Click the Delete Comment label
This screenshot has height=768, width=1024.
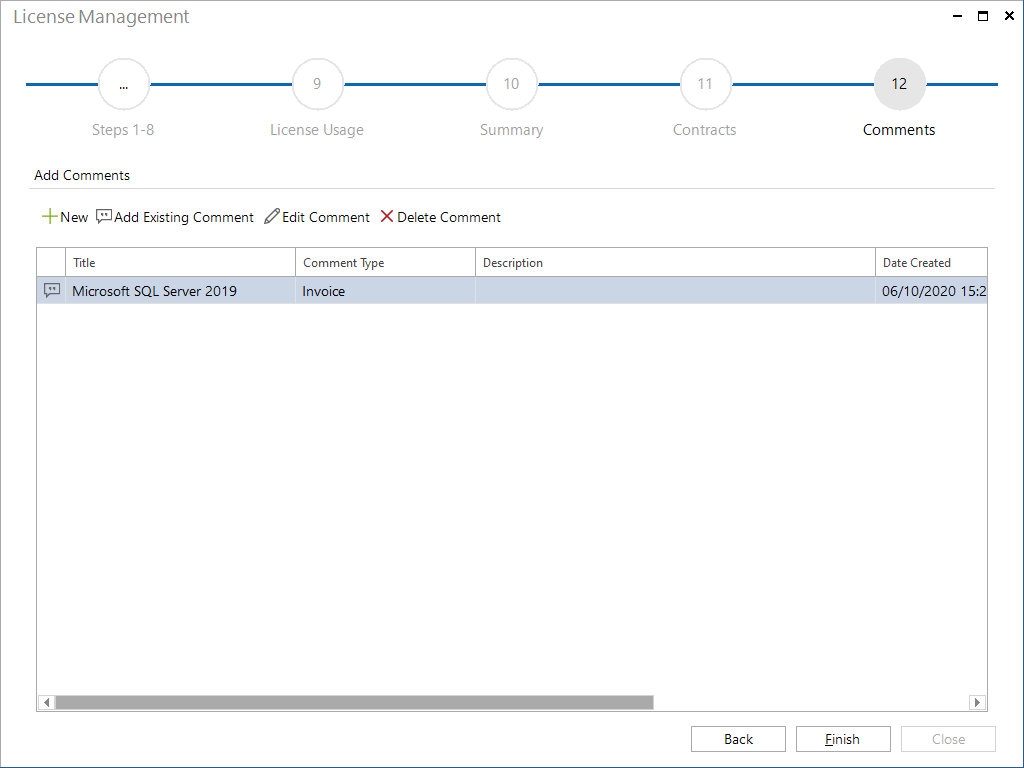[449, 217]
